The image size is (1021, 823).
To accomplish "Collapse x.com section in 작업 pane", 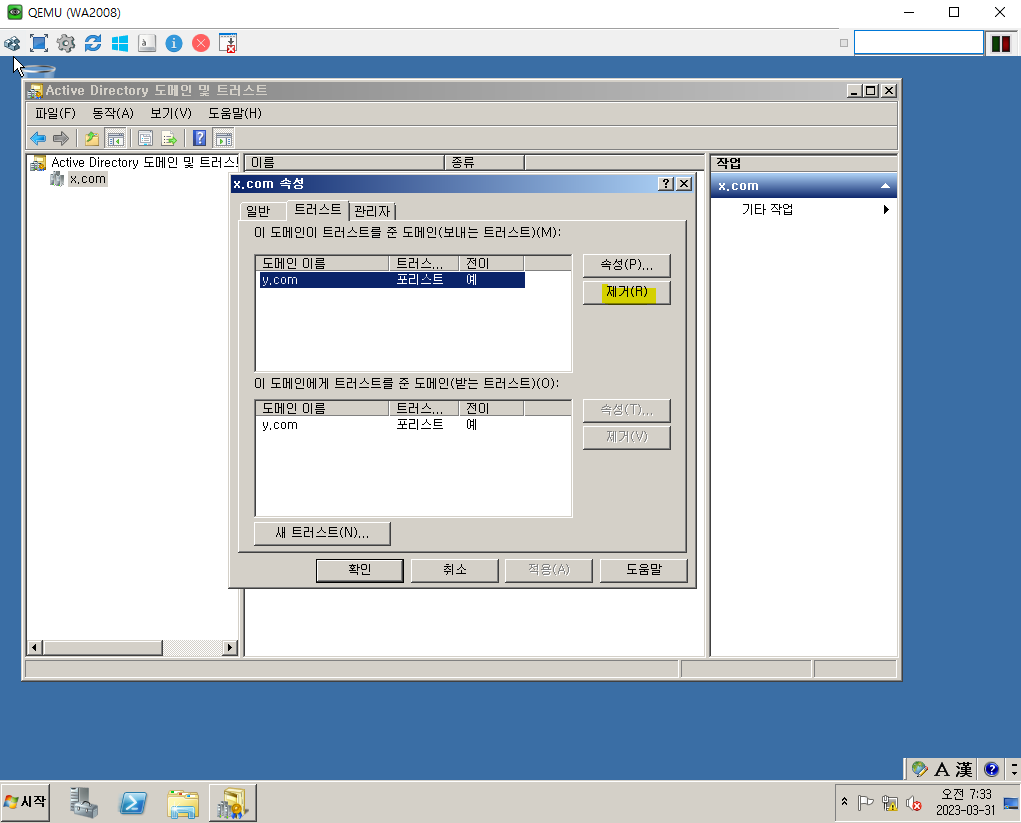I will coord(885,186).
